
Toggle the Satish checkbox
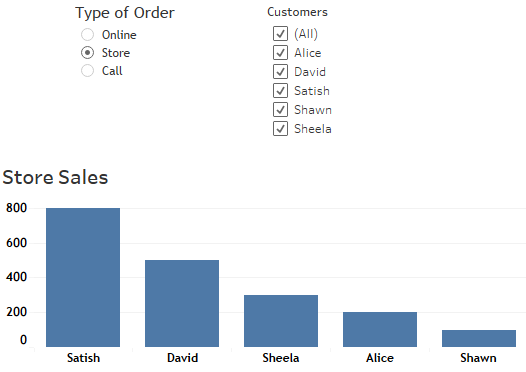(280, 91)
